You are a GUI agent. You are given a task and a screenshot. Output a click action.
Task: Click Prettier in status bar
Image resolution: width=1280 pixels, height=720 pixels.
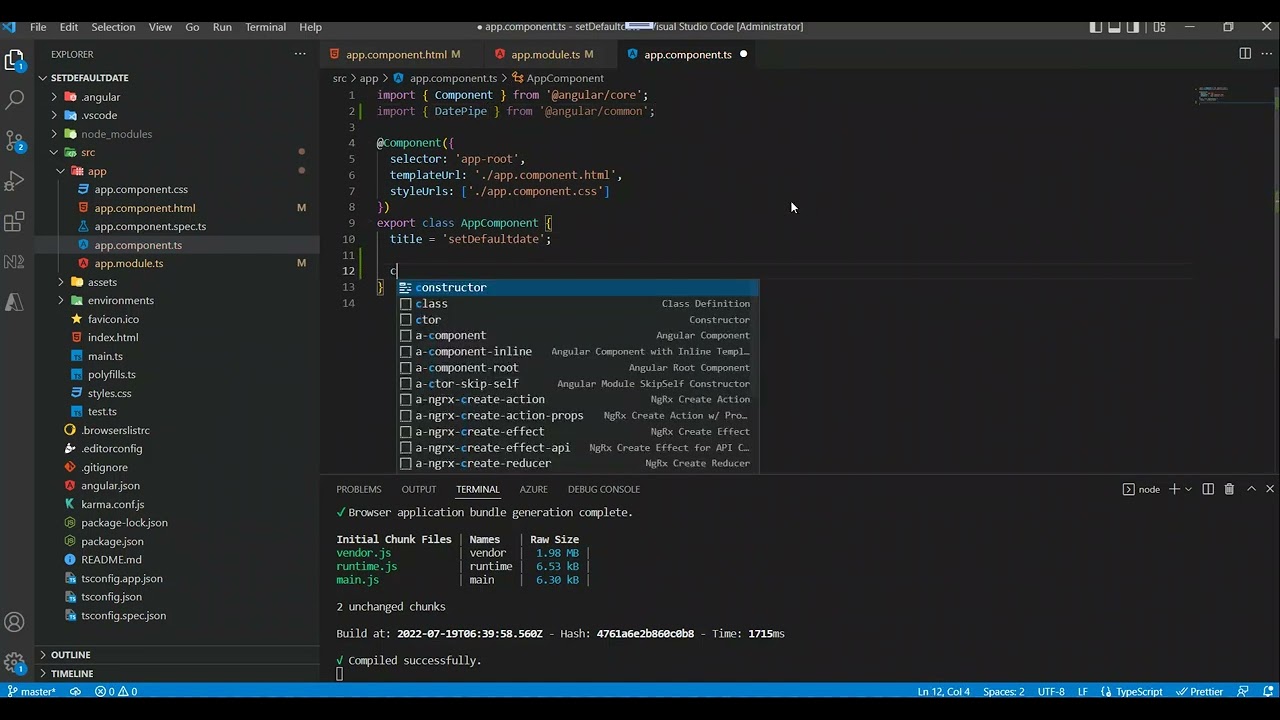pos(1200,691)
